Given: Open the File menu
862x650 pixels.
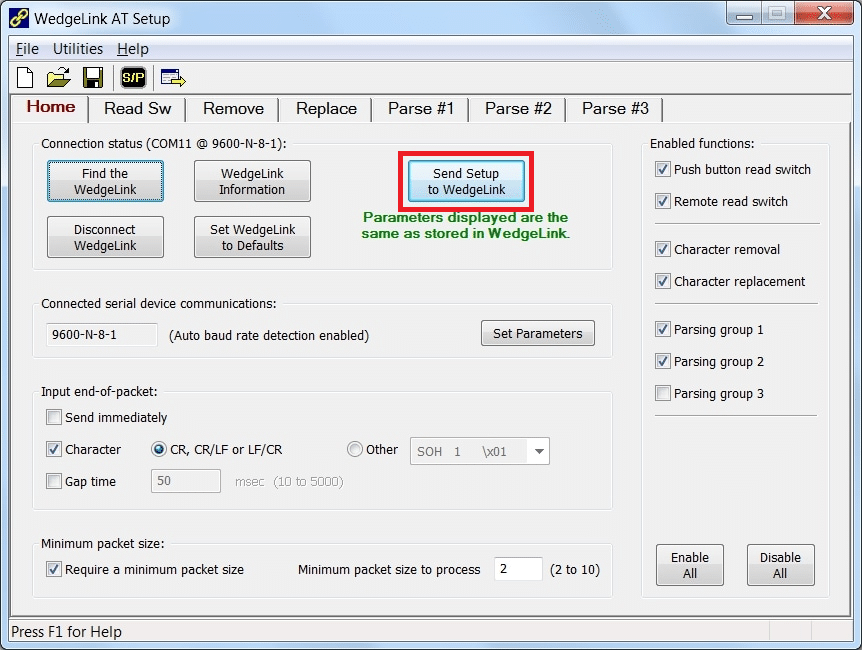Looking at the screenshot, I should [x=27, y=48].
